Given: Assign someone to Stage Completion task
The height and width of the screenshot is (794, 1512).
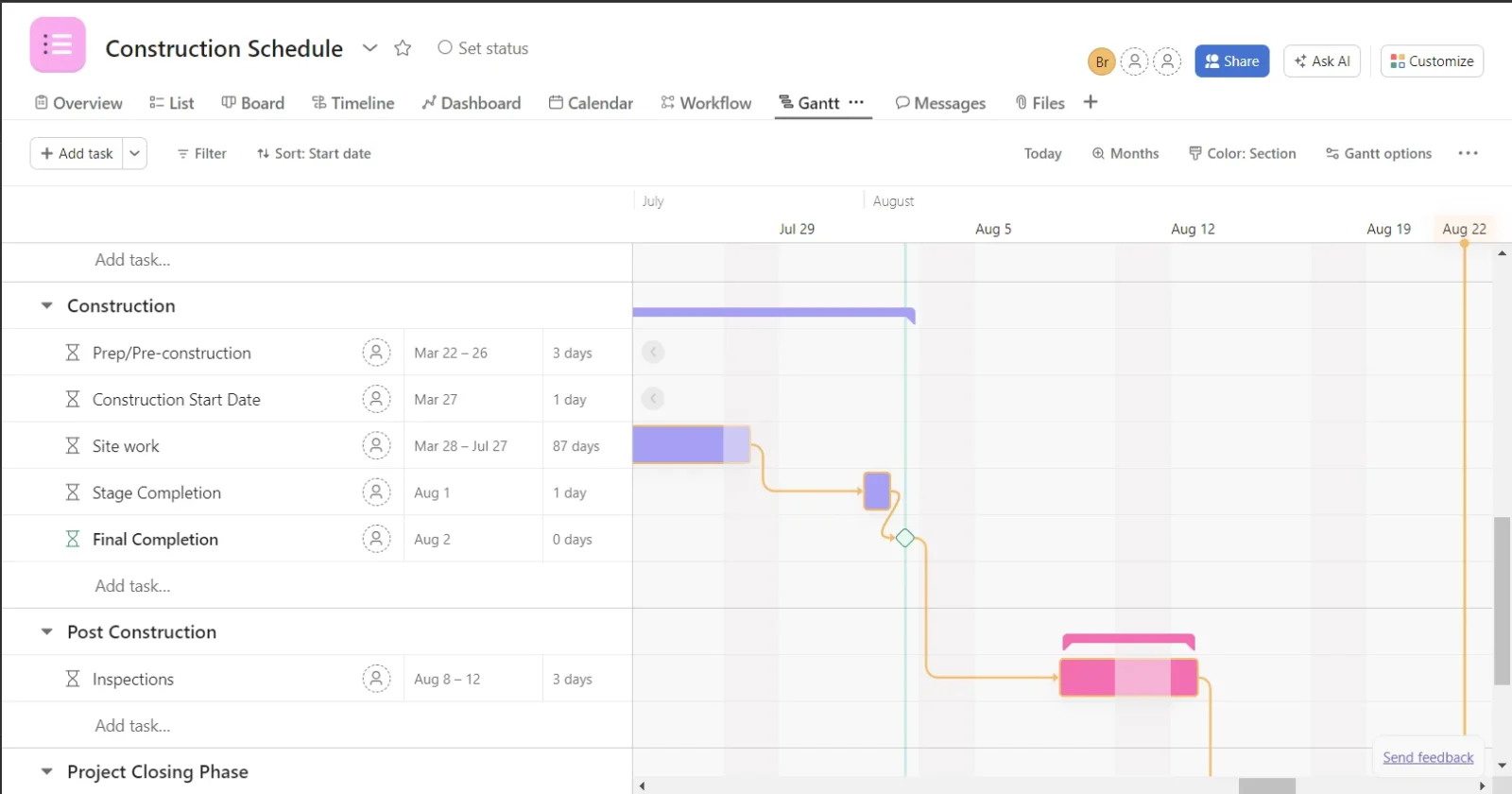Looking at the screenshot, I should pos(376,492).
